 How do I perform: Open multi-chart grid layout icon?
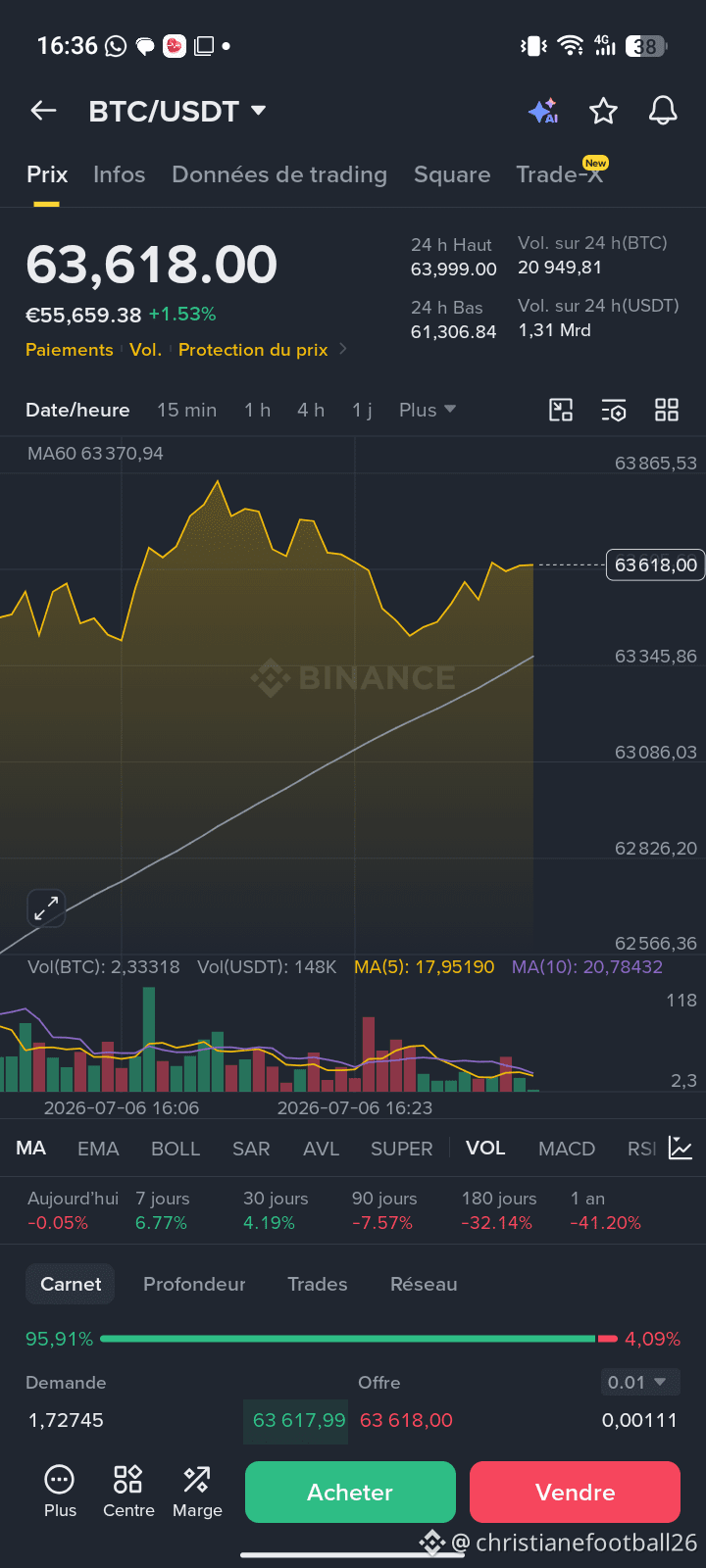click(x=667, y=410)
